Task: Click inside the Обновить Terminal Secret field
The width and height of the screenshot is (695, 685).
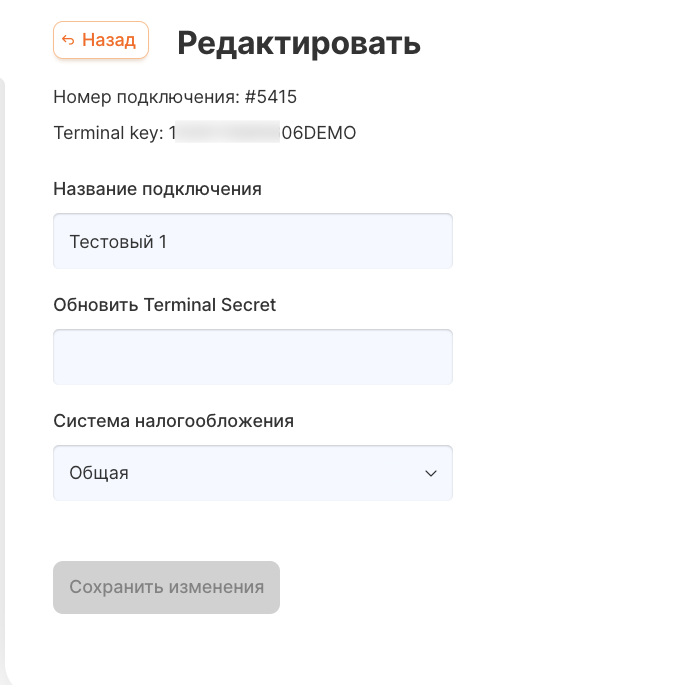Action: coord(253,357)
